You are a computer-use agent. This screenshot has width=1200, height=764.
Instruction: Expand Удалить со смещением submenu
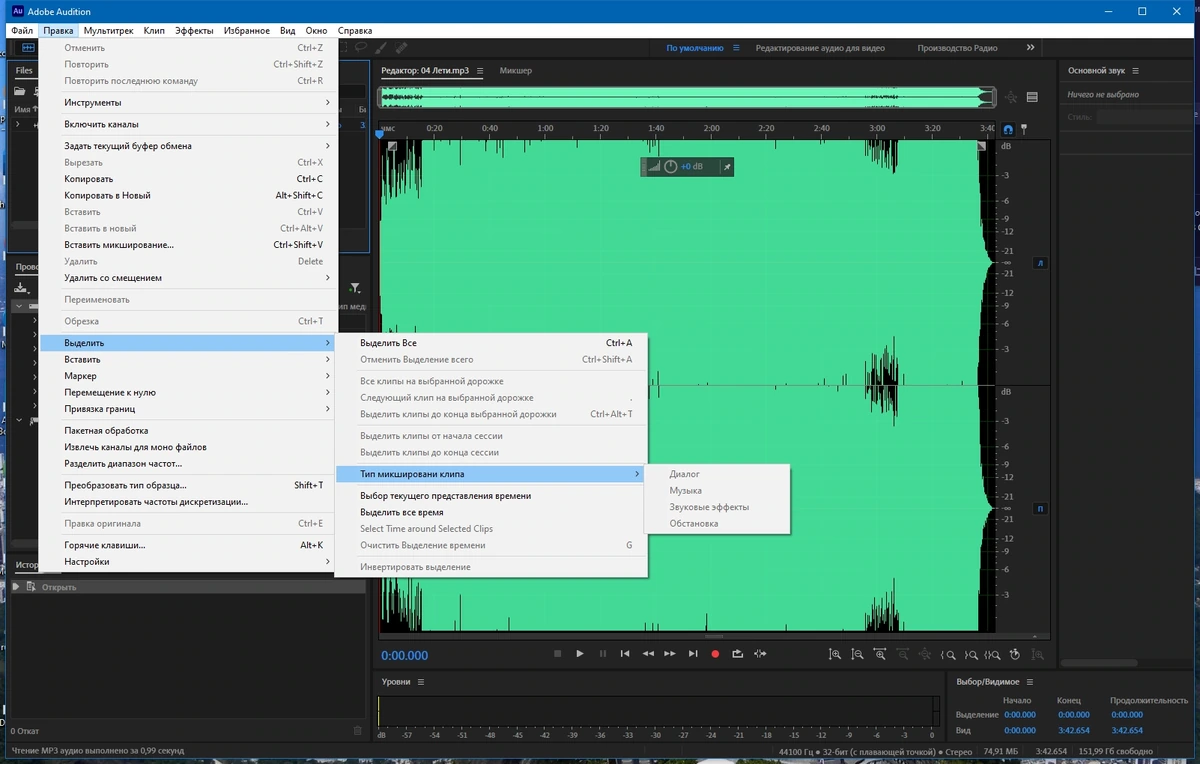189,277
